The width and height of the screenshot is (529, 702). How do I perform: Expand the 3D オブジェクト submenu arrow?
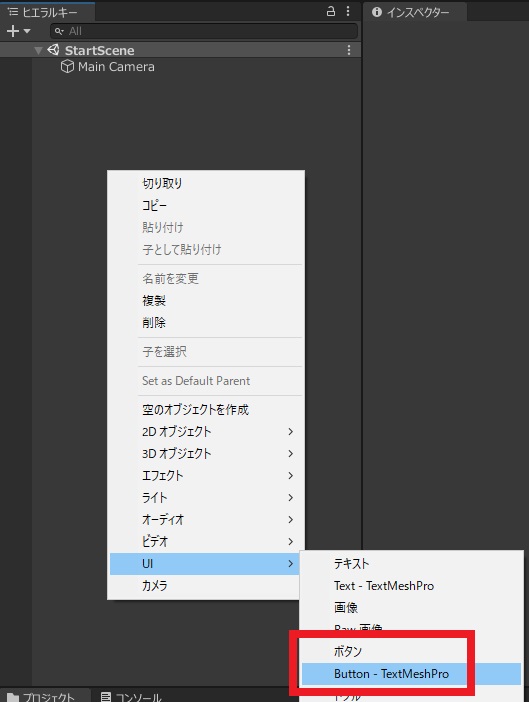point(290,454)
